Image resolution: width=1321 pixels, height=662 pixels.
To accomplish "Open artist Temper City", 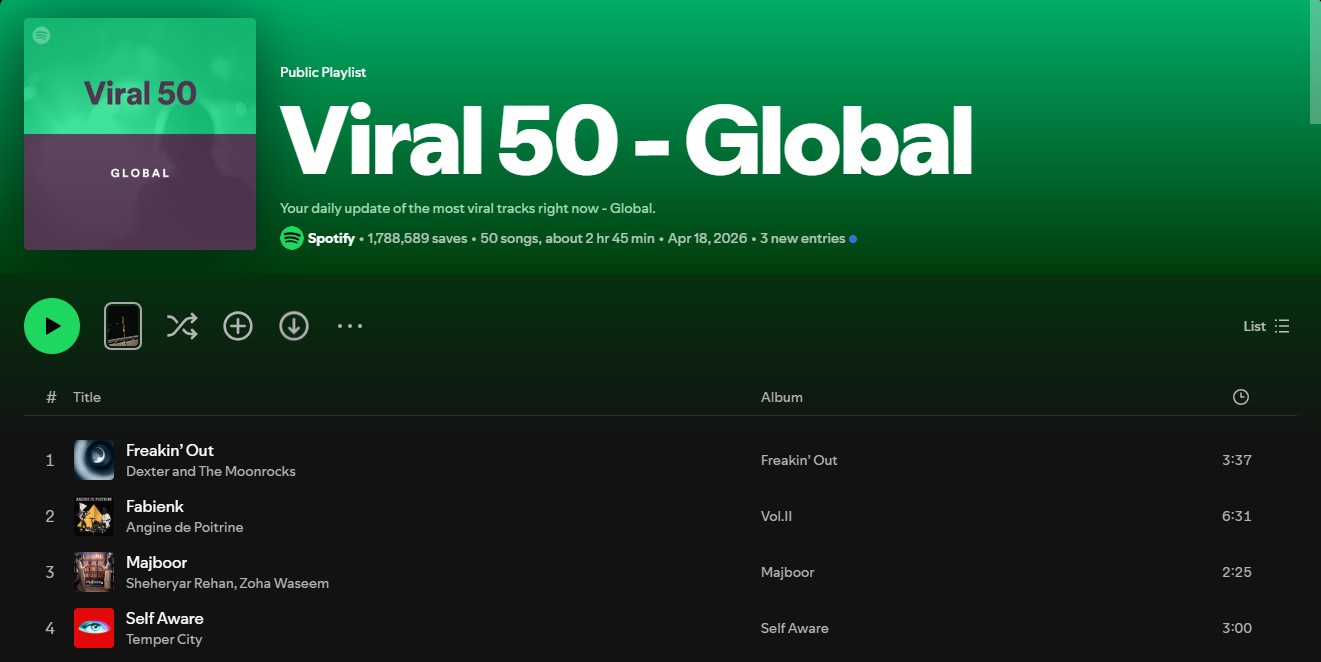I will point(164,639).
